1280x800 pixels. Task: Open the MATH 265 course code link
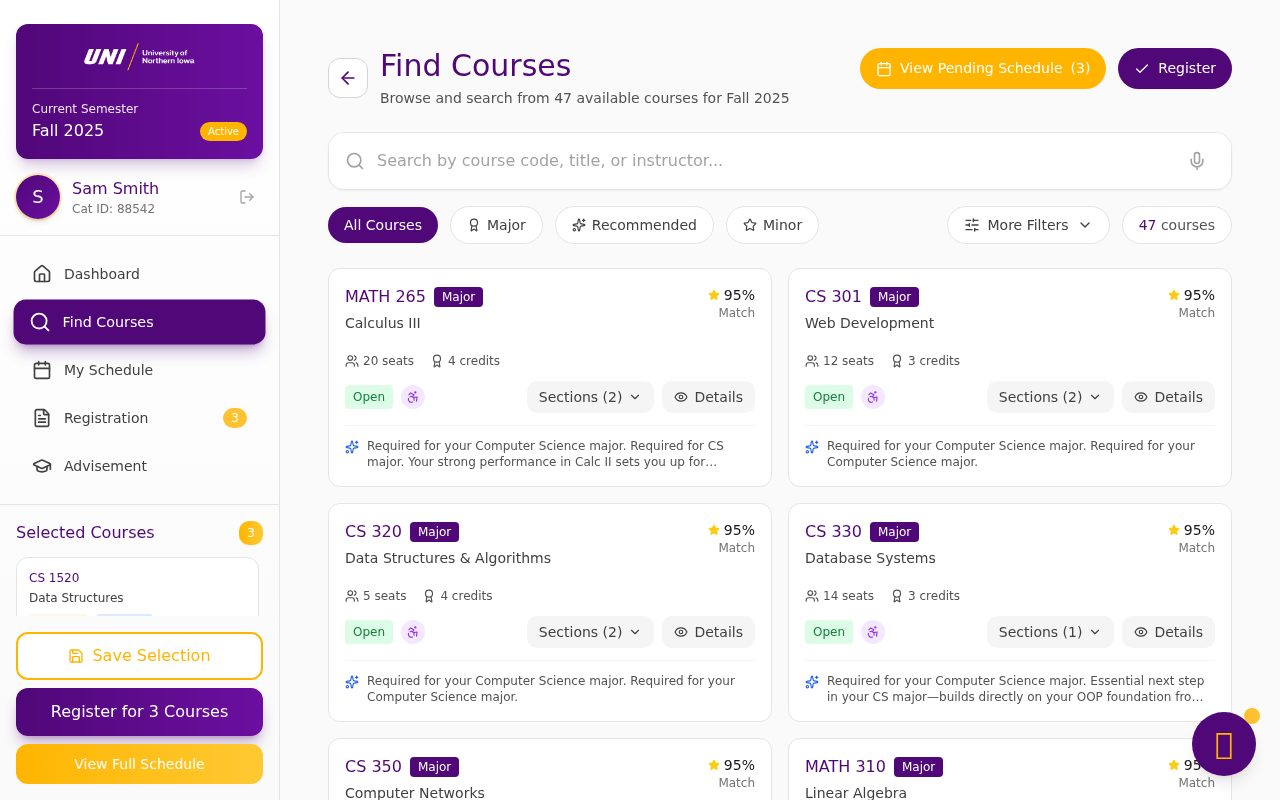[385, 297]
